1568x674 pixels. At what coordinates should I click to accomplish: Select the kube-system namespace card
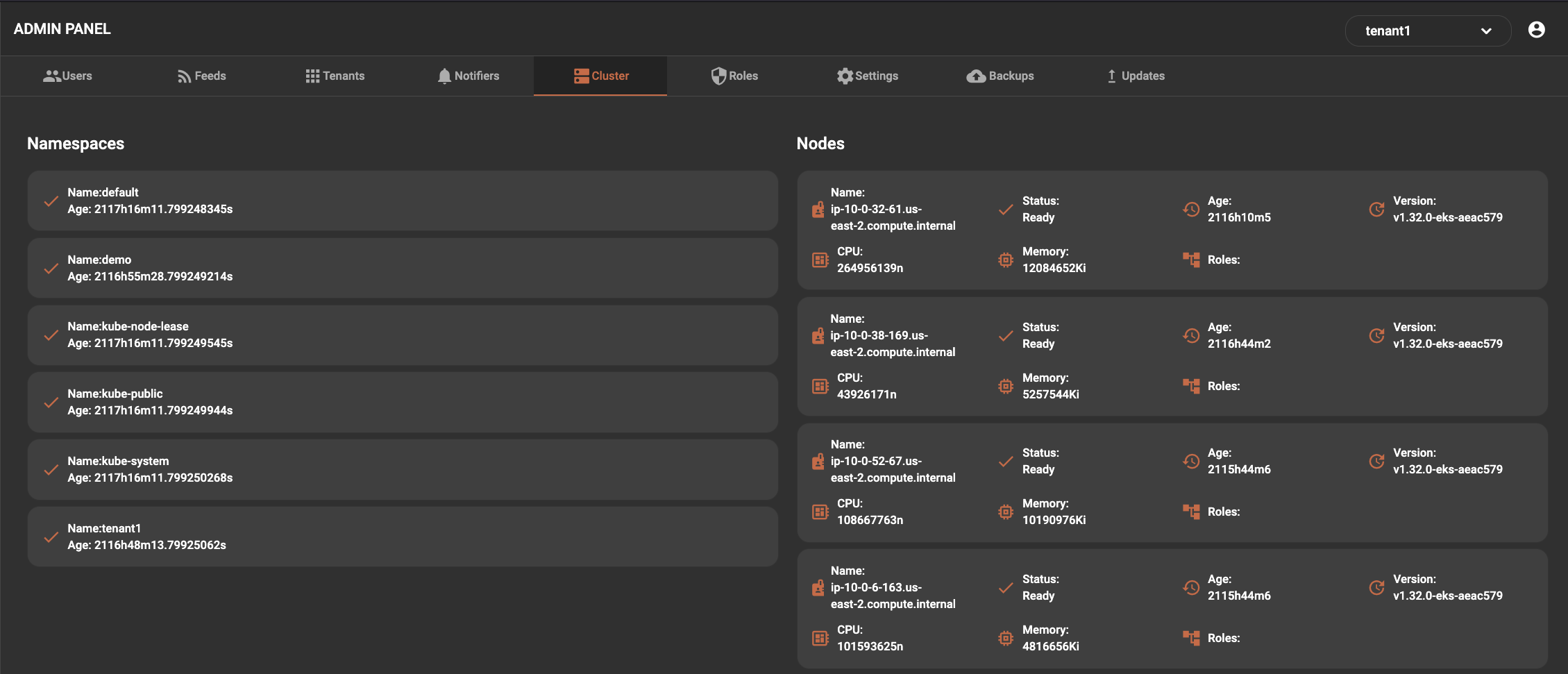pos(403,469)
